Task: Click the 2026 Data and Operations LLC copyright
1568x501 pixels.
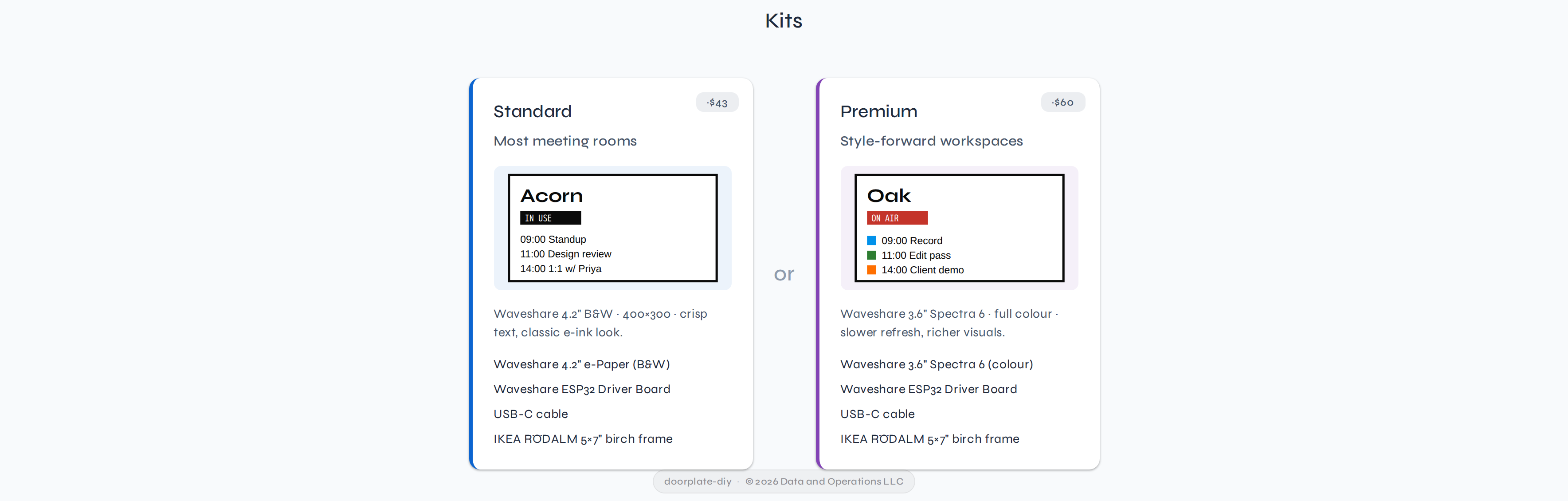Action: pos(824,481)
